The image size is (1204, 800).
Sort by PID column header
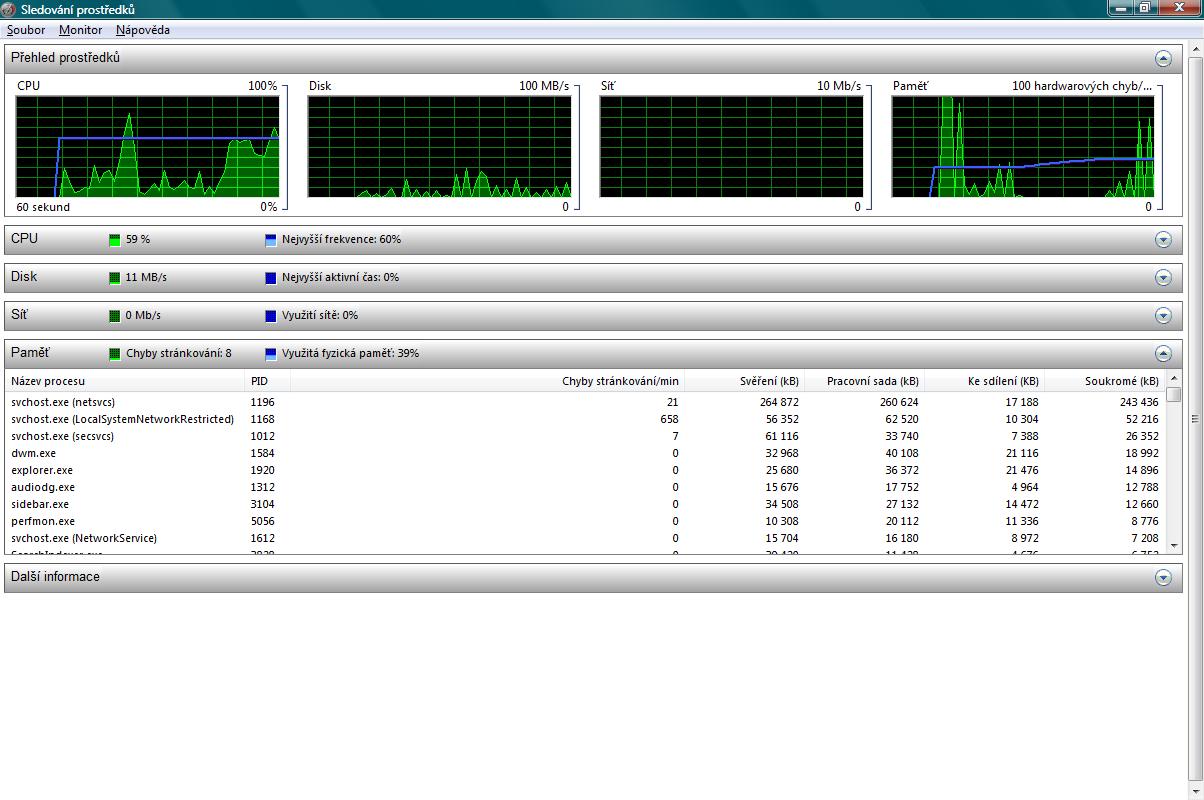[267, 381]
